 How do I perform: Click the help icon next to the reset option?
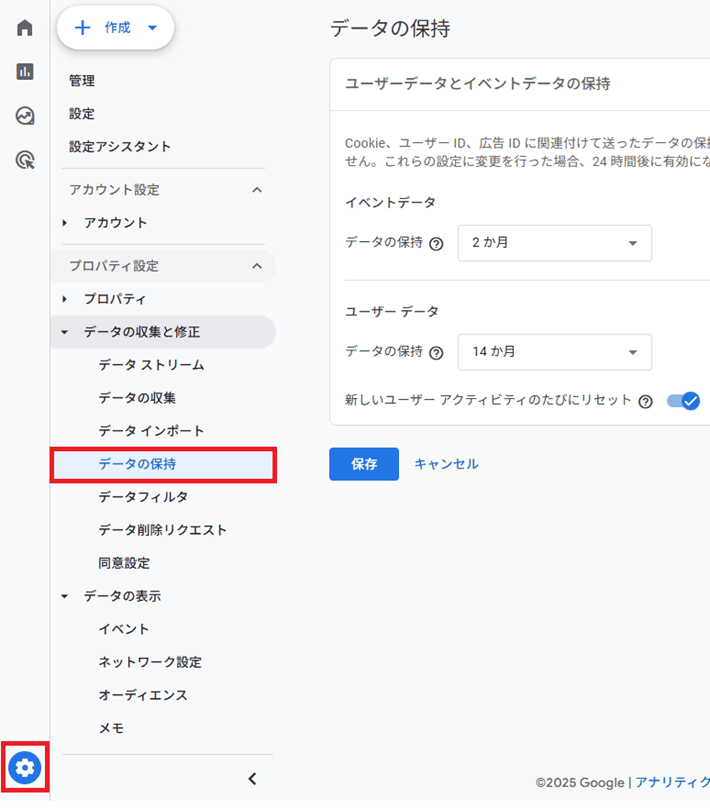click(x=644, y=401)
